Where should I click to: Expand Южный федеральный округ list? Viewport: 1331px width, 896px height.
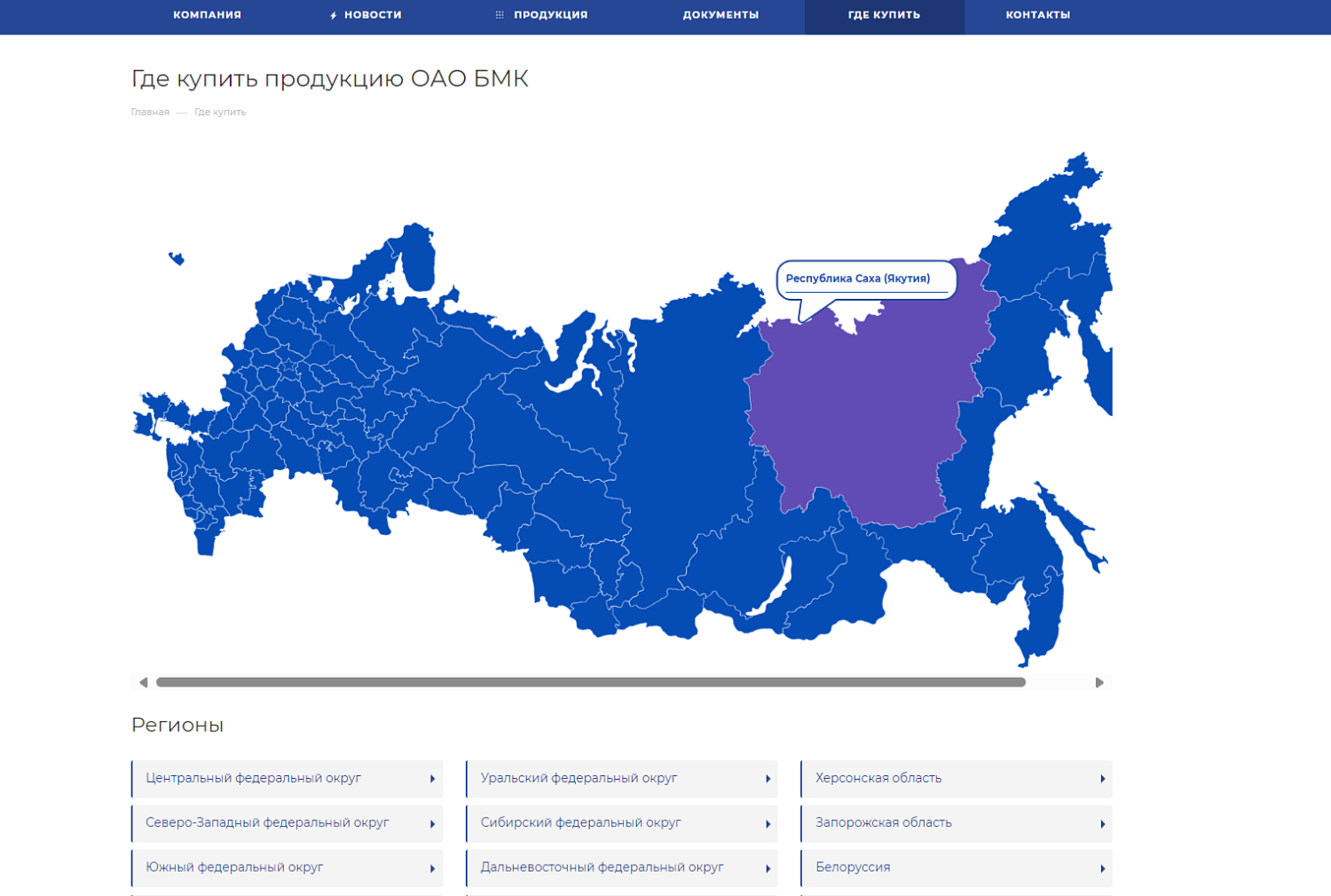287,868
